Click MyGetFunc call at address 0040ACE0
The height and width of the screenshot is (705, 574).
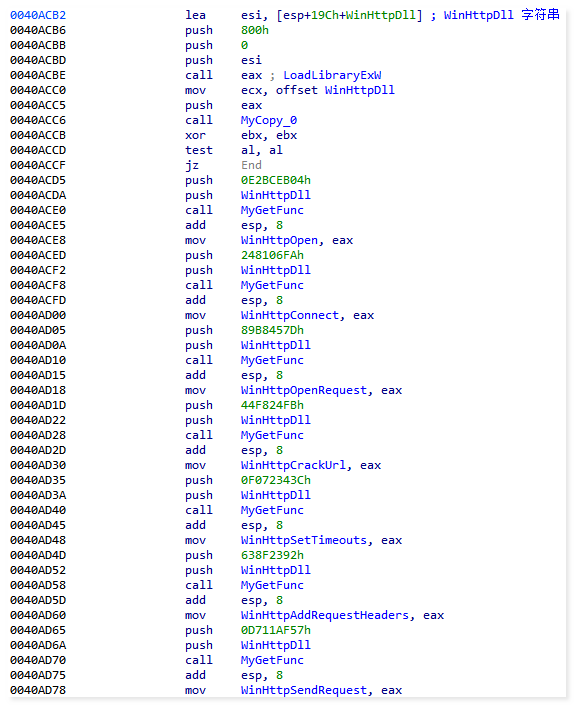tap(272, 210)
